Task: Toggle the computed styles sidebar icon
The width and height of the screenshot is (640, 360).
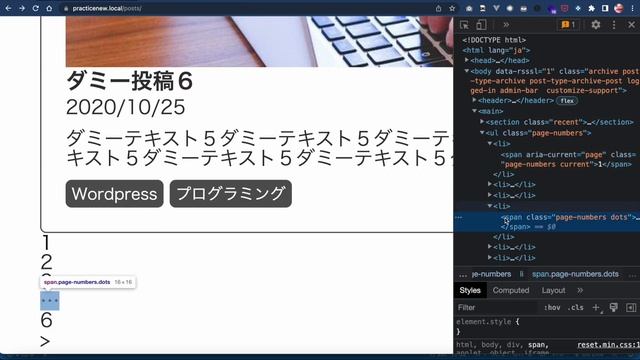Action: 631,307
